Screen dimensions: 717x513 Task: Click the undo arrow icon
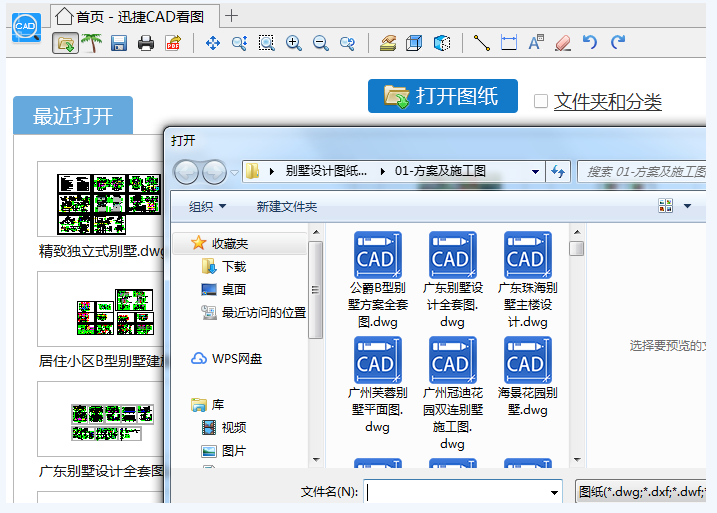pos(590,43)
